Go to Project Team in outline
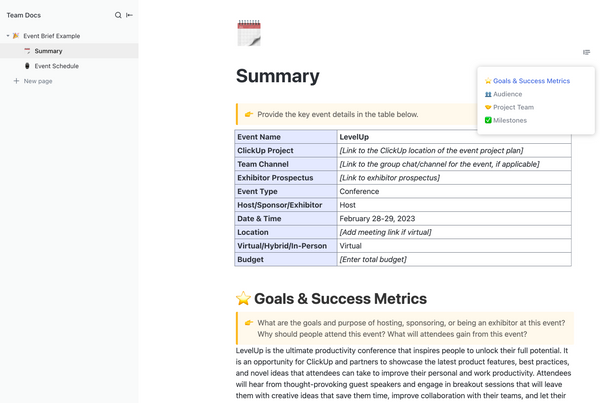600x403 pixels. (513, 107)
